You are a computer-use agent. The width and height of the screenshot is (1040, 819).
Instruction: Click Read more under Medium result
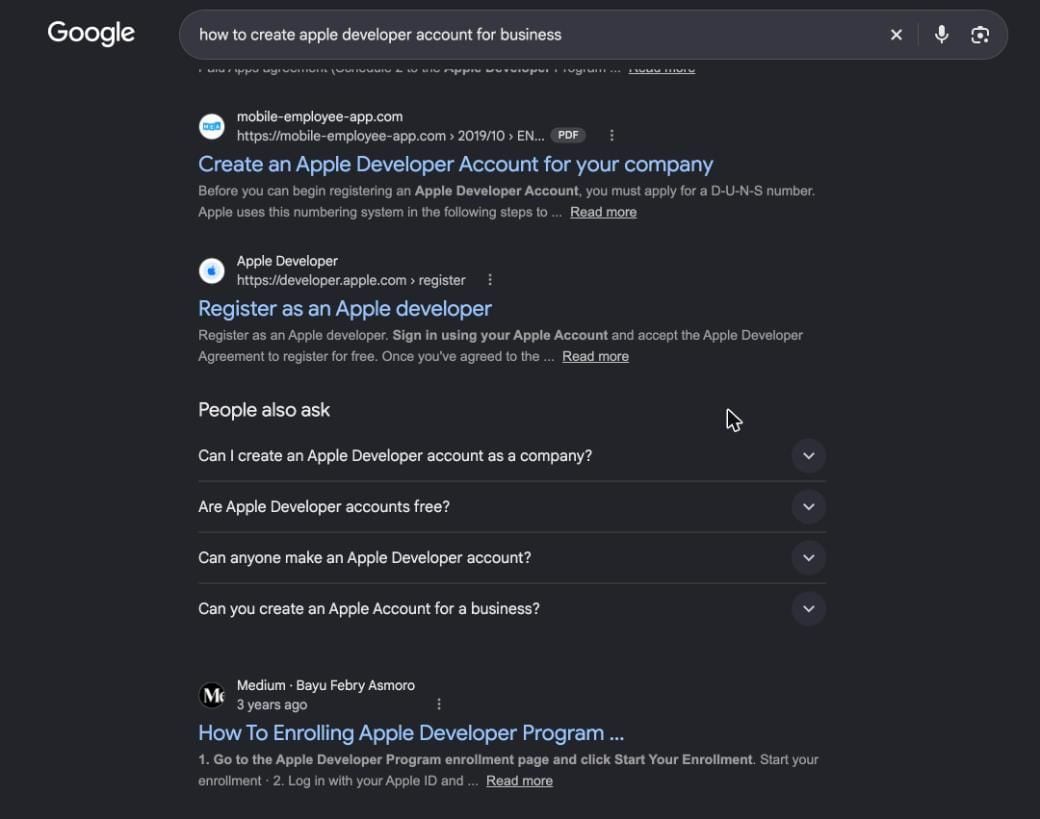[519, 781]
